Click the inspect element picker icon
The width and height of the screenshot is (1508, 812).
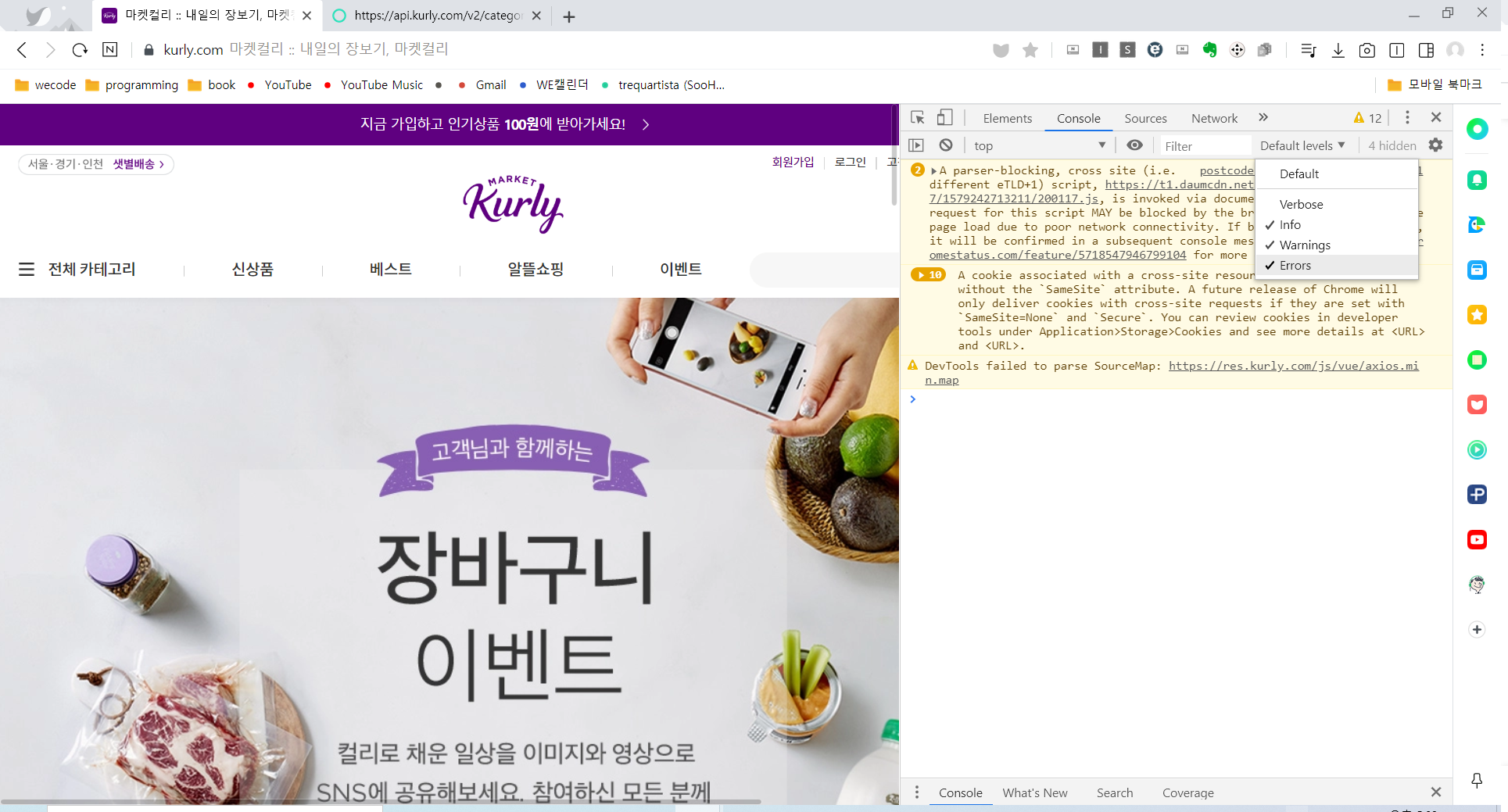(918, 118)
